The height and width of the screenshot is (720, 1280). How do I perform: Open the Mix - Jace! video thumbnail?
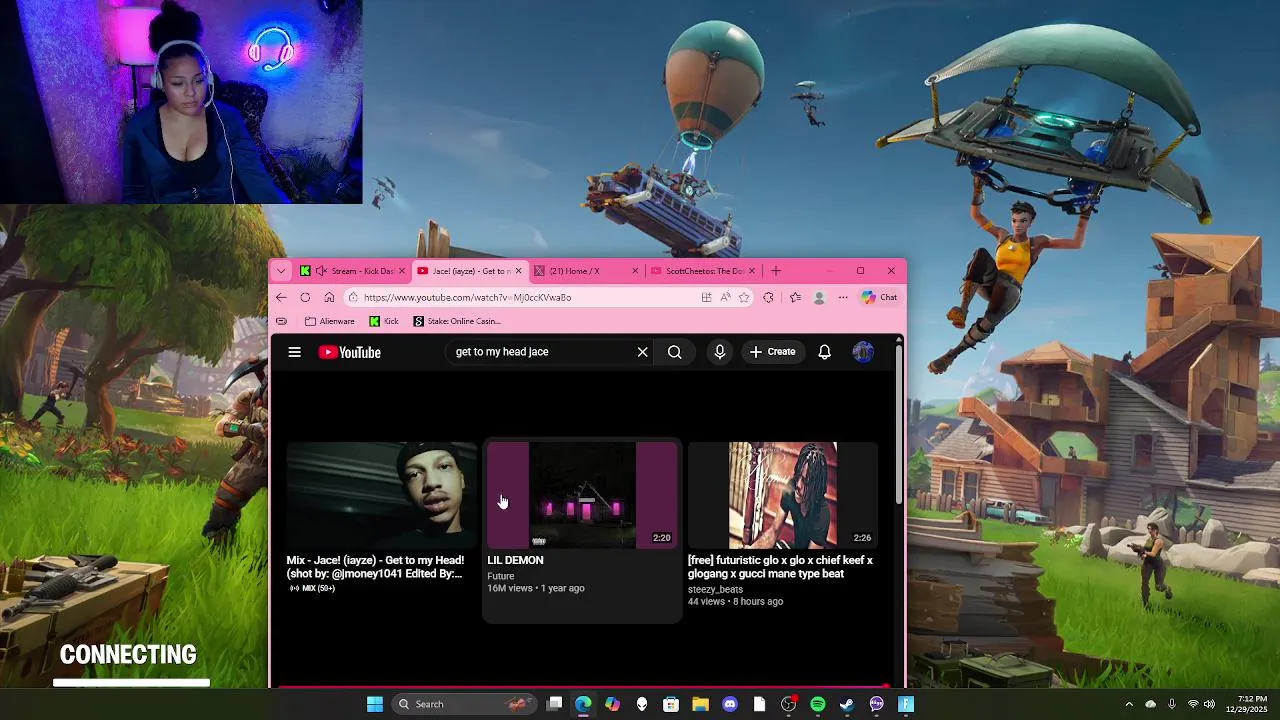(382, 495)
